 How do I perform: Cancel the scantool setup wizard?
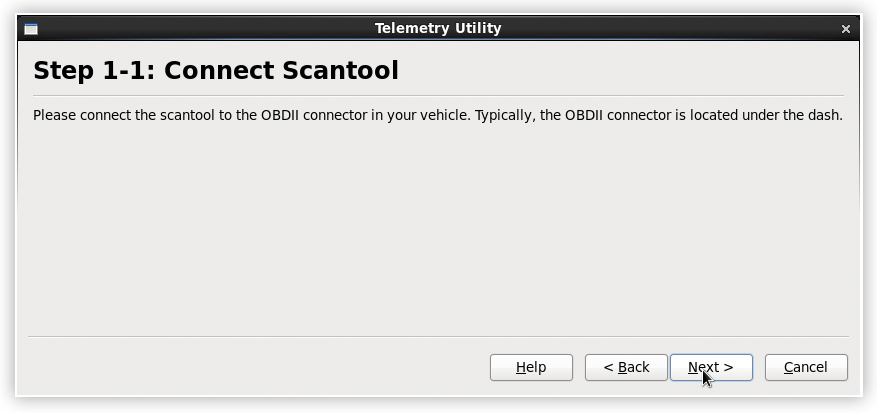pyautogui.click(x=806, y=367)
